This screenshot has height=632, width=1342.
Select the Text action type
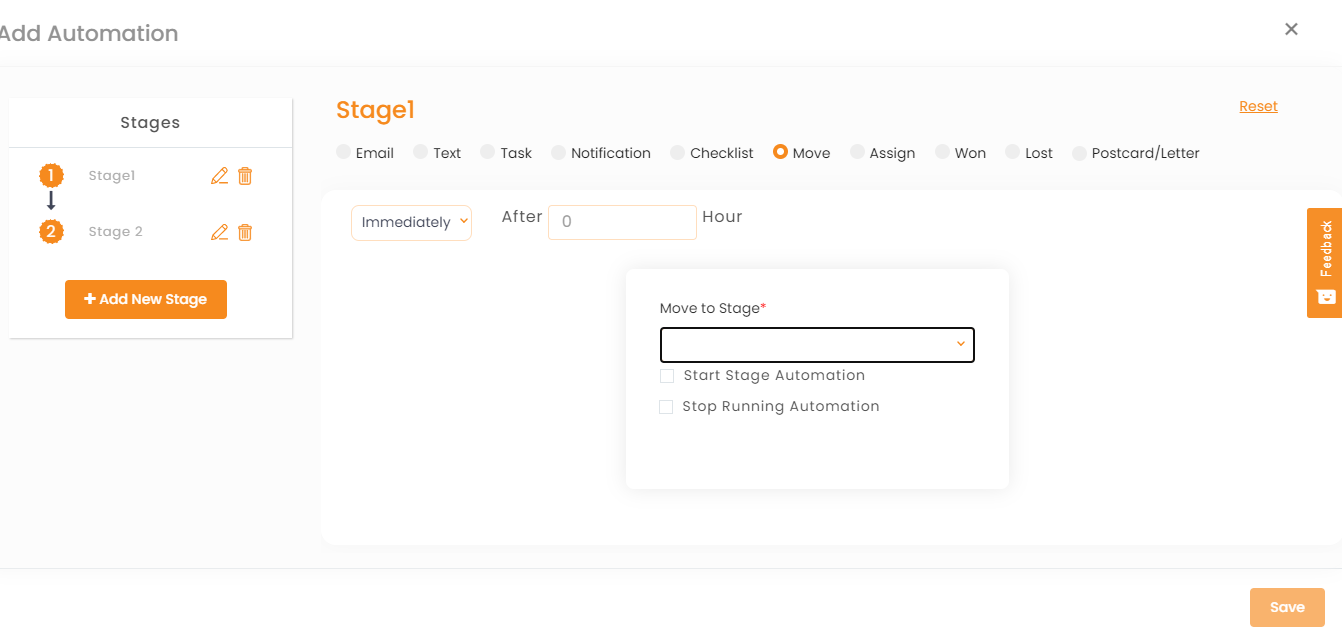421,152
